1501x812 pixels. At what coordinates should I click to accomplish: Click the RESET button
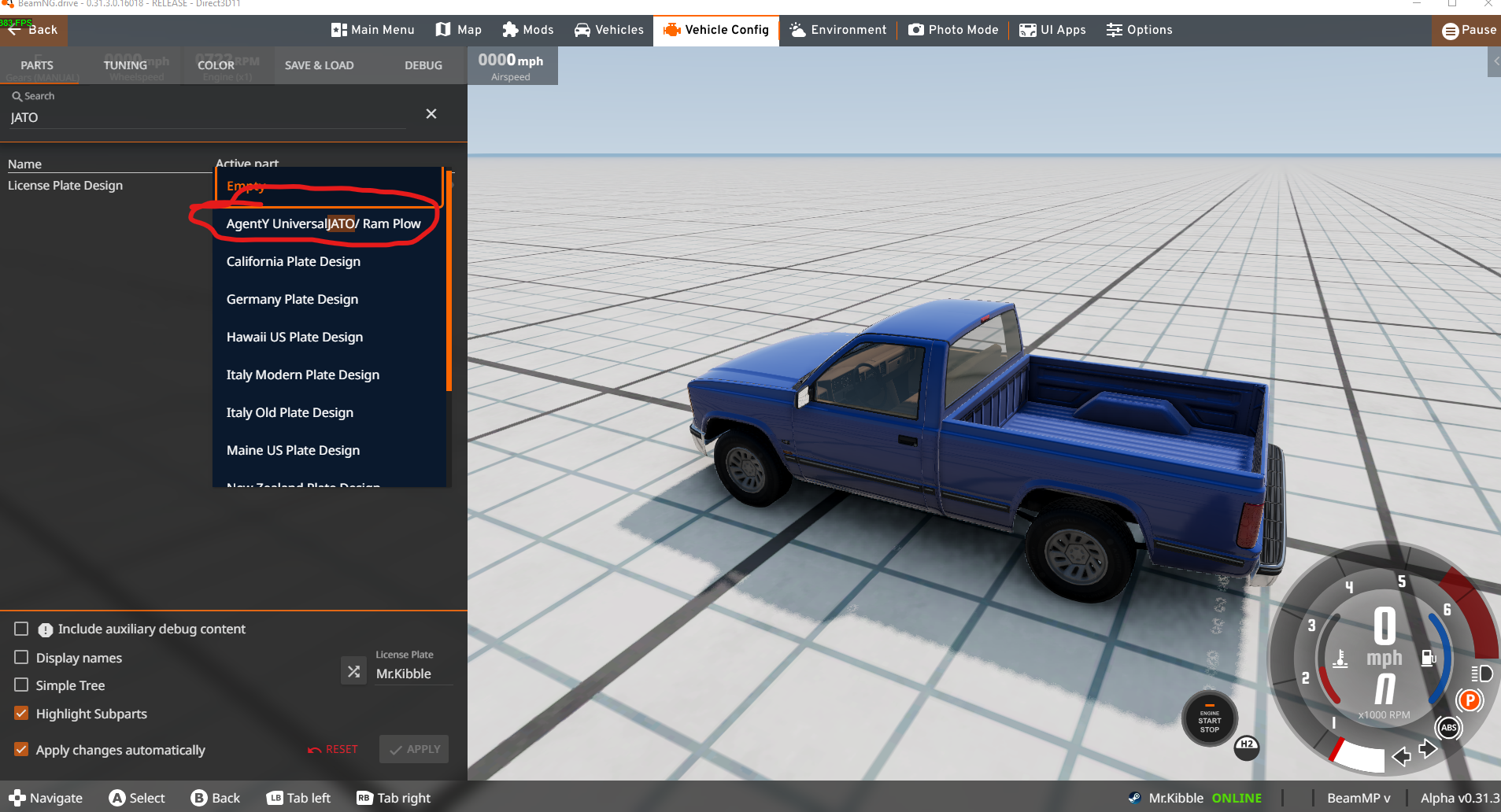tap(333, 750)
